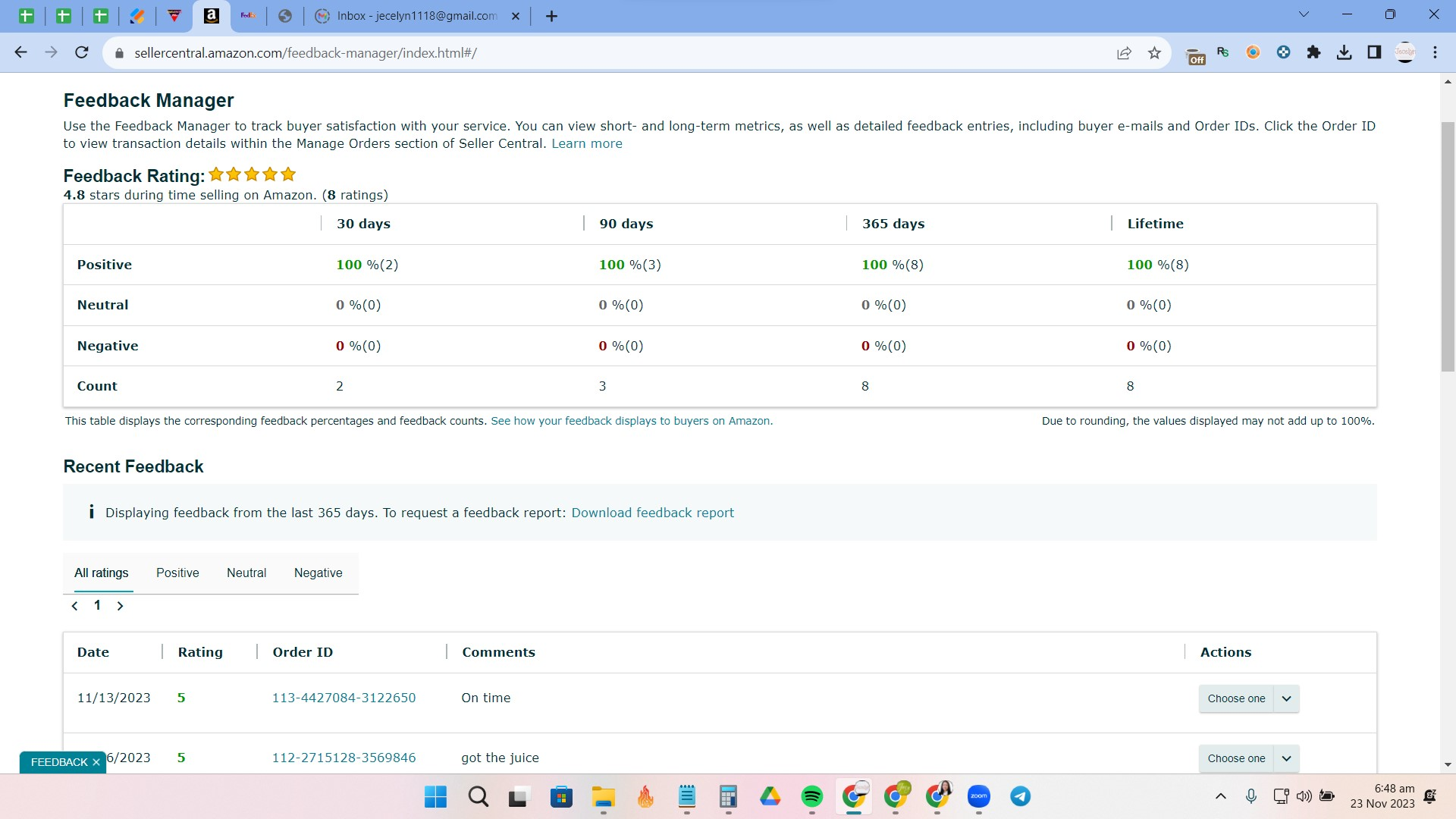
Task: Expand the Choose one dropdown for 'On time'
Action: click(x=1249, y=698)
